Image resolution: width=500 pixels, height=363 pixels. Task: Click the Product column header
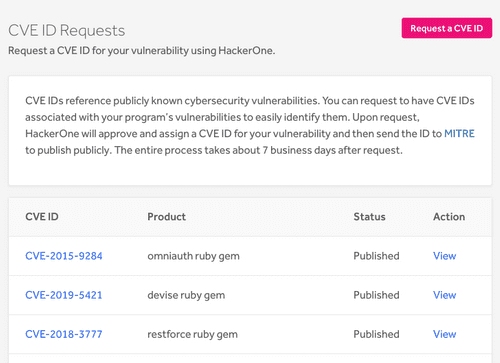pyautogui.click(x=167, y=217)
